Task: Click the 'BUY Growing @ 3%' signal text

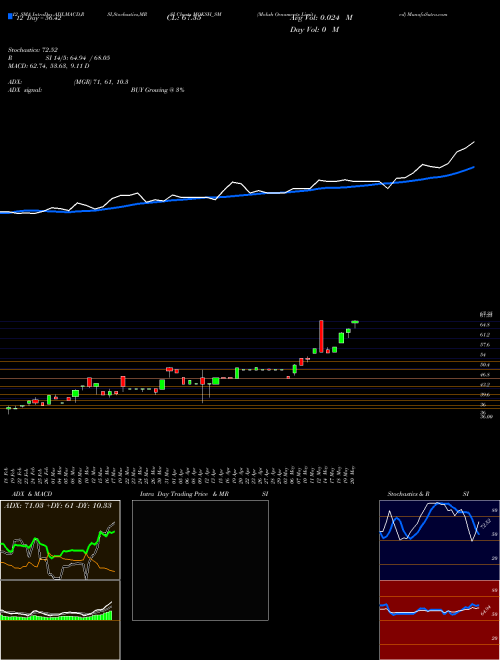Action: coord(157,90)
